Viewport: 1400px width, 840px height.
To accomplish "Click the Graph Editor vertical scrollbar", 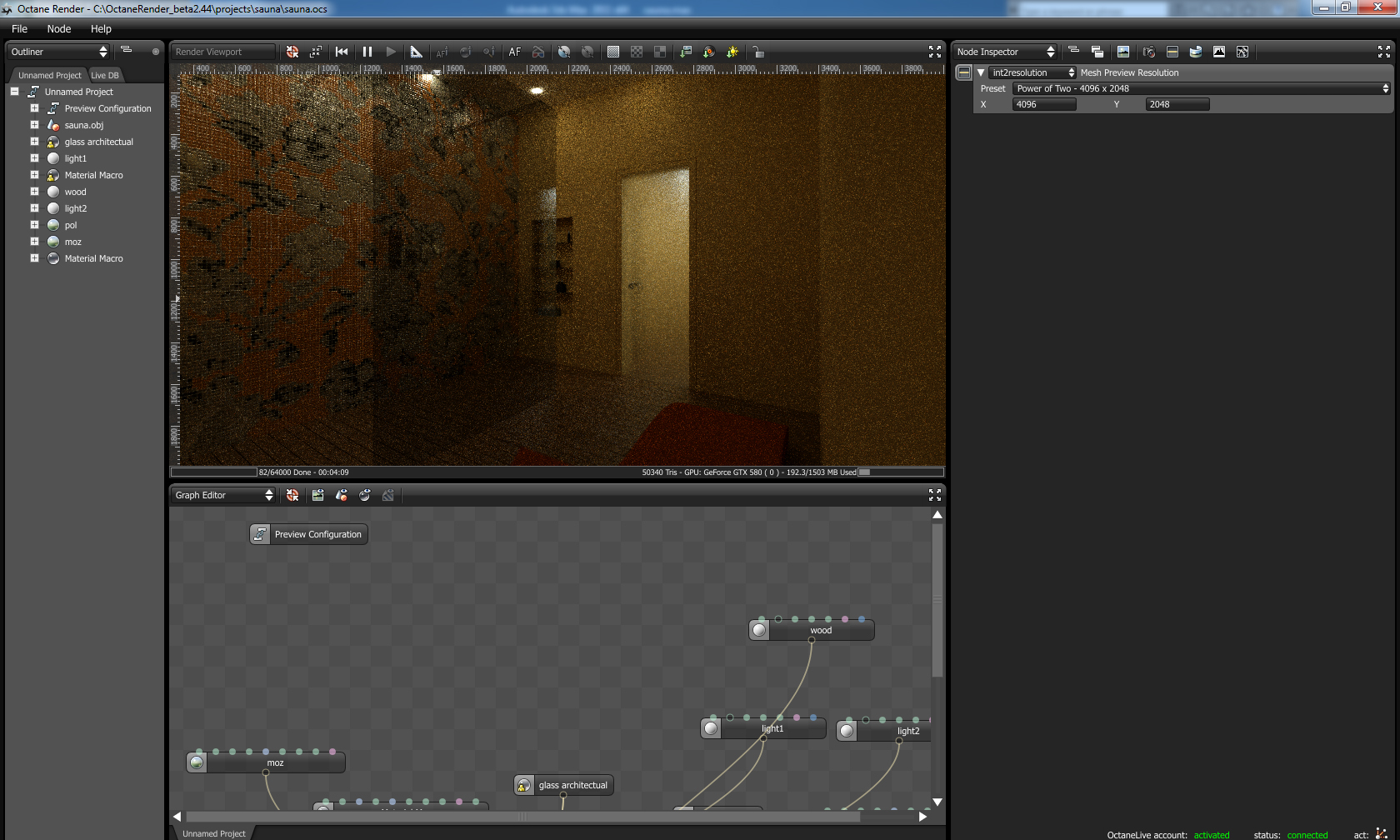I will click(937, 600).
